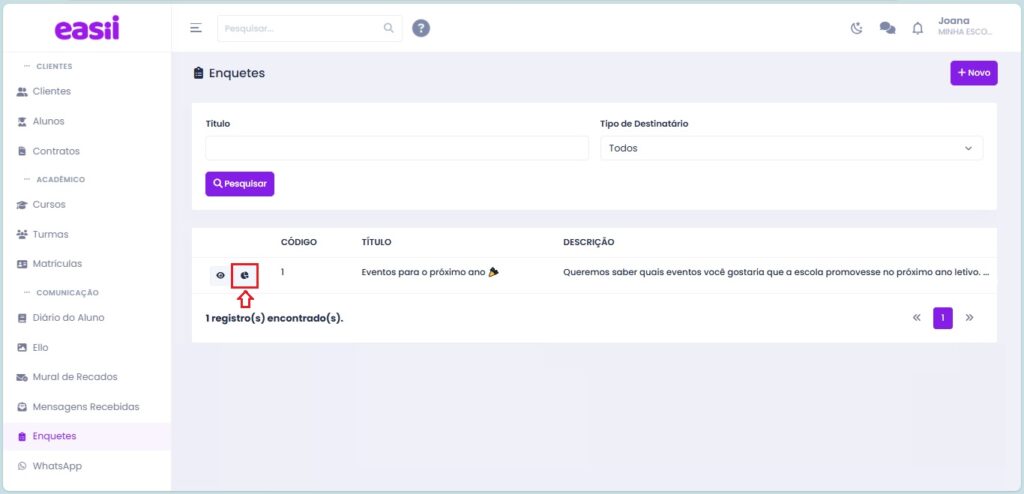
Task: Go to next page arrow
Action: (968, 318)
